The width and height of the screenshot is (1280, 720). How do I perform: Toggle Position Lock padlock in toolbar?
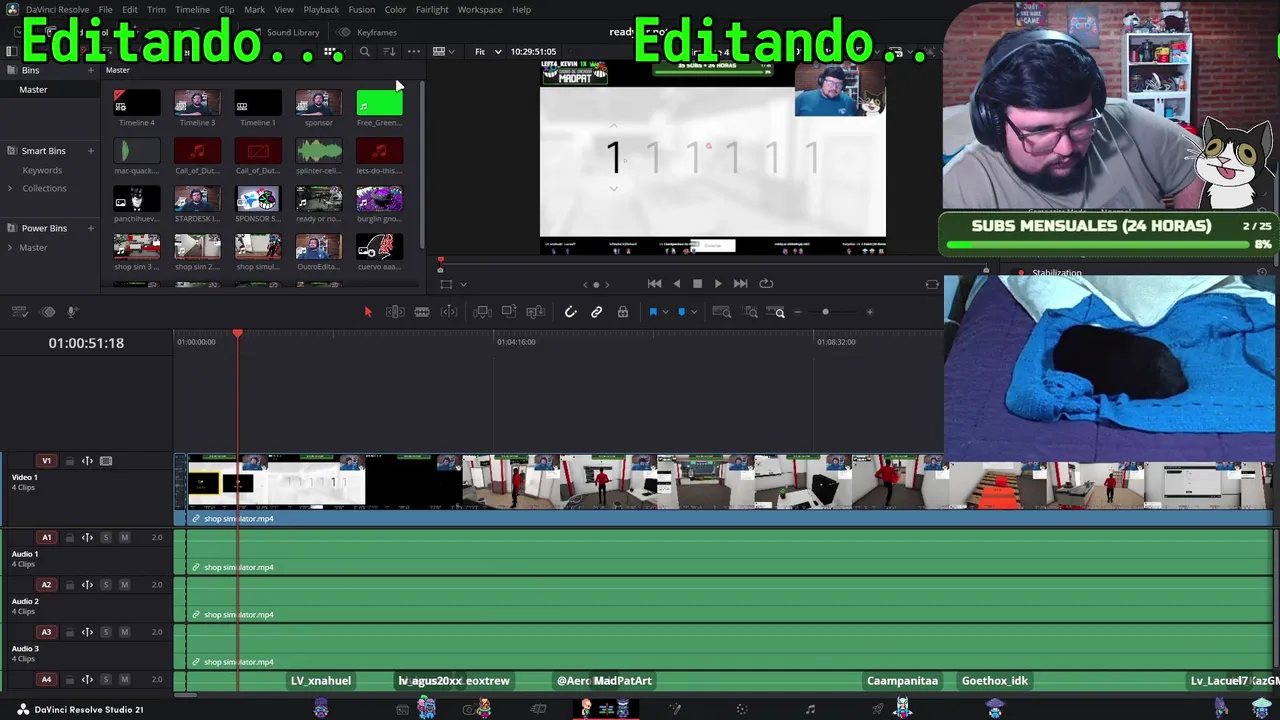tap(623, 312)
